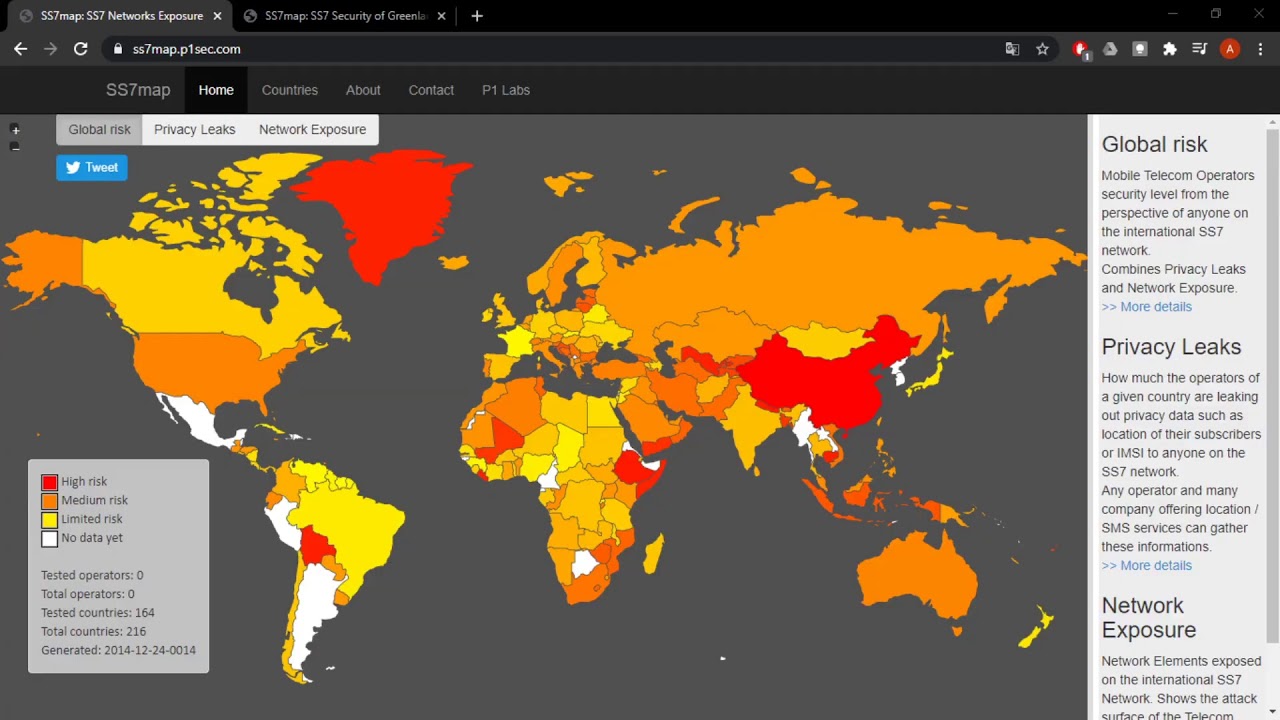Switch map to Network Exposure view
1280x720 pixels.
point(312,129)
